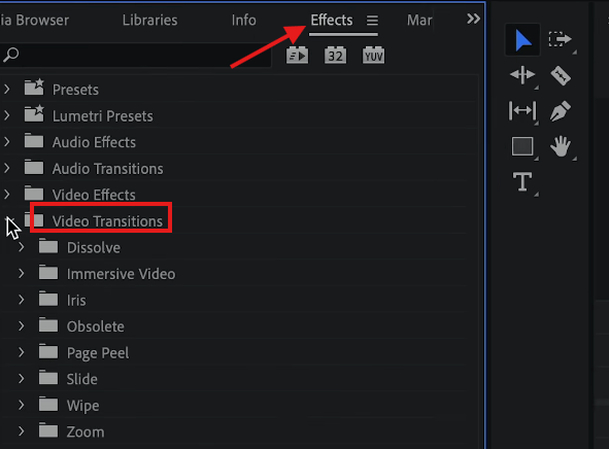Screen dimensions: 609x449
Task: Select the Rectangle tool
Action: tap(522, 146)
